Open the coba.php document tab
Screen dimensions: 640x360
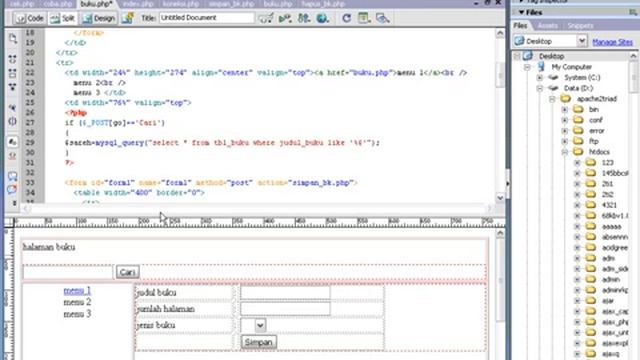tap(58, 4)
